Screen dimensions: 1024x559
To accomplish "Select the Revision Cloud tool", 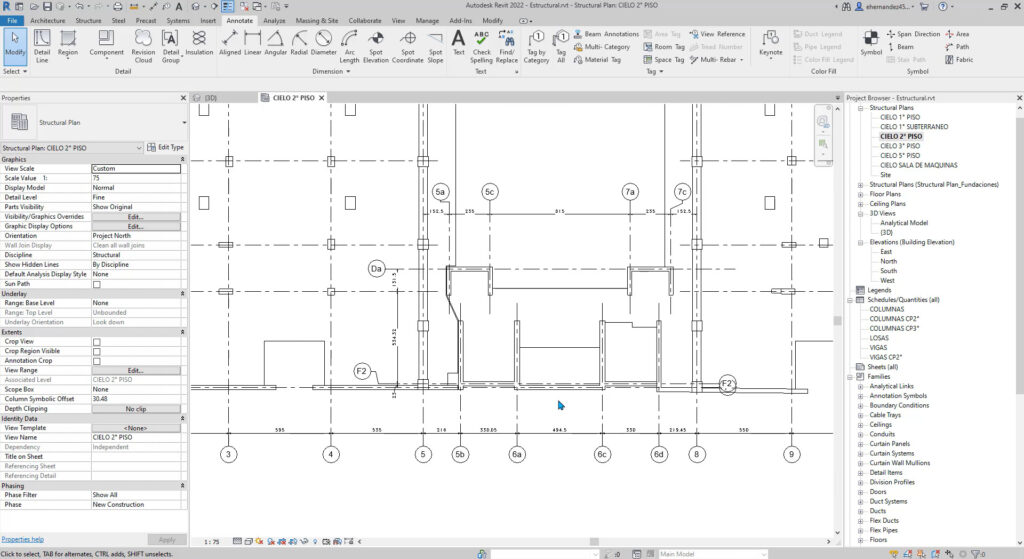I will [x=143, y=43].
